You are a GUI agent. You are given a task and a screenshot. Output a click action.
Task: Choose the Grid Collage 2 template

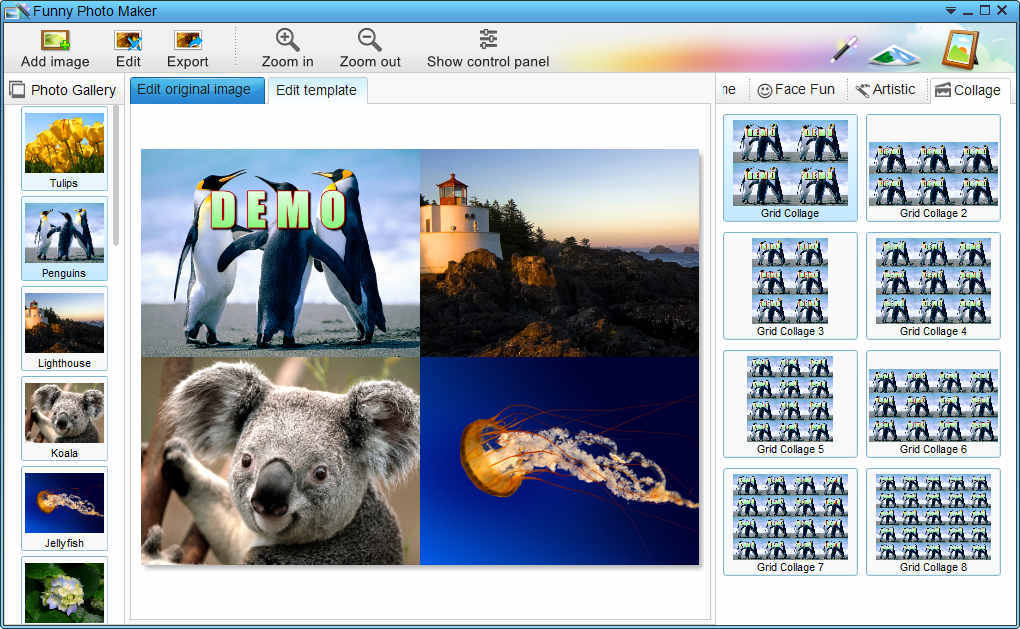tap(933, 168)
